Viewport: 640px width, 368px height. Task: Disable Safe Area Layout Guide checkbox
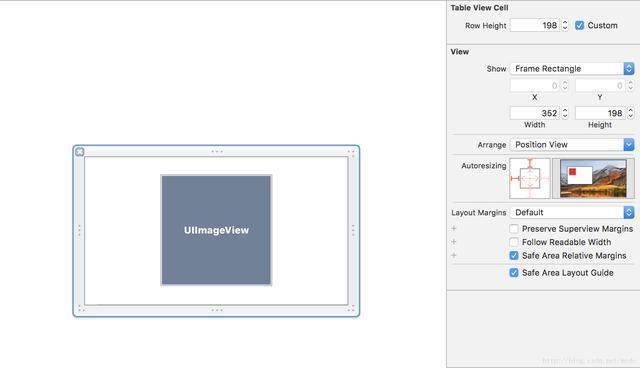coord(514,273)
